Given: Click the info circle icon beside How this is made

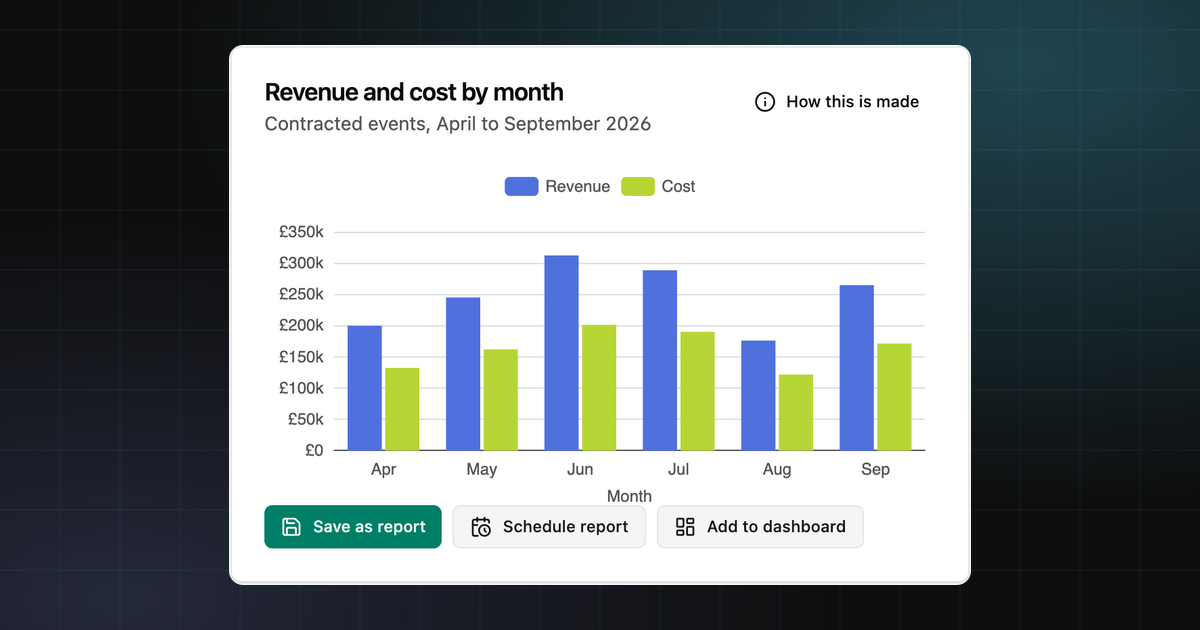Looking at the screenshot, I should 765,102.
